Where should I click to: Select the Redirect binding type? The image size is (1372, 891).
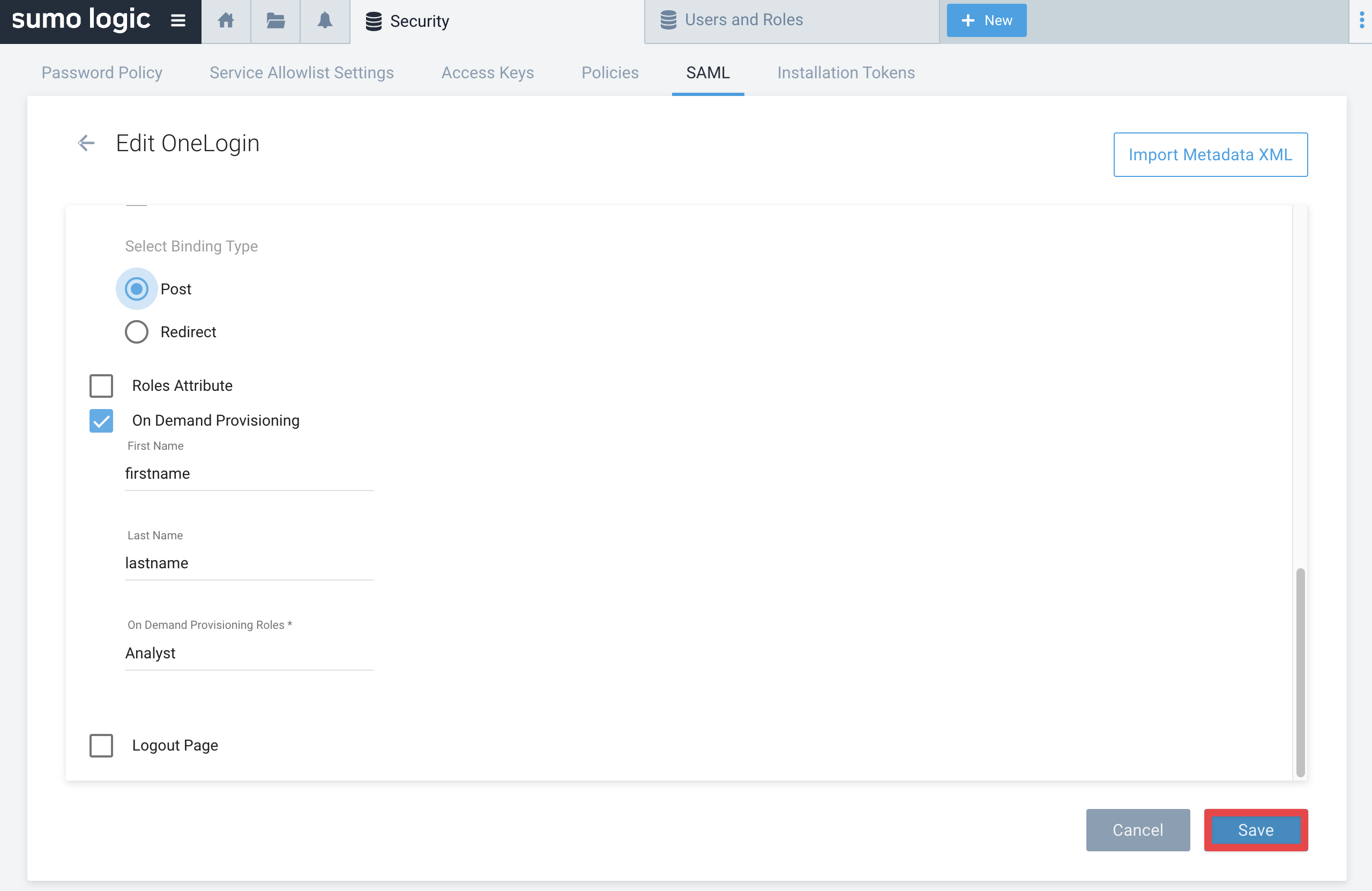(137, 332)
